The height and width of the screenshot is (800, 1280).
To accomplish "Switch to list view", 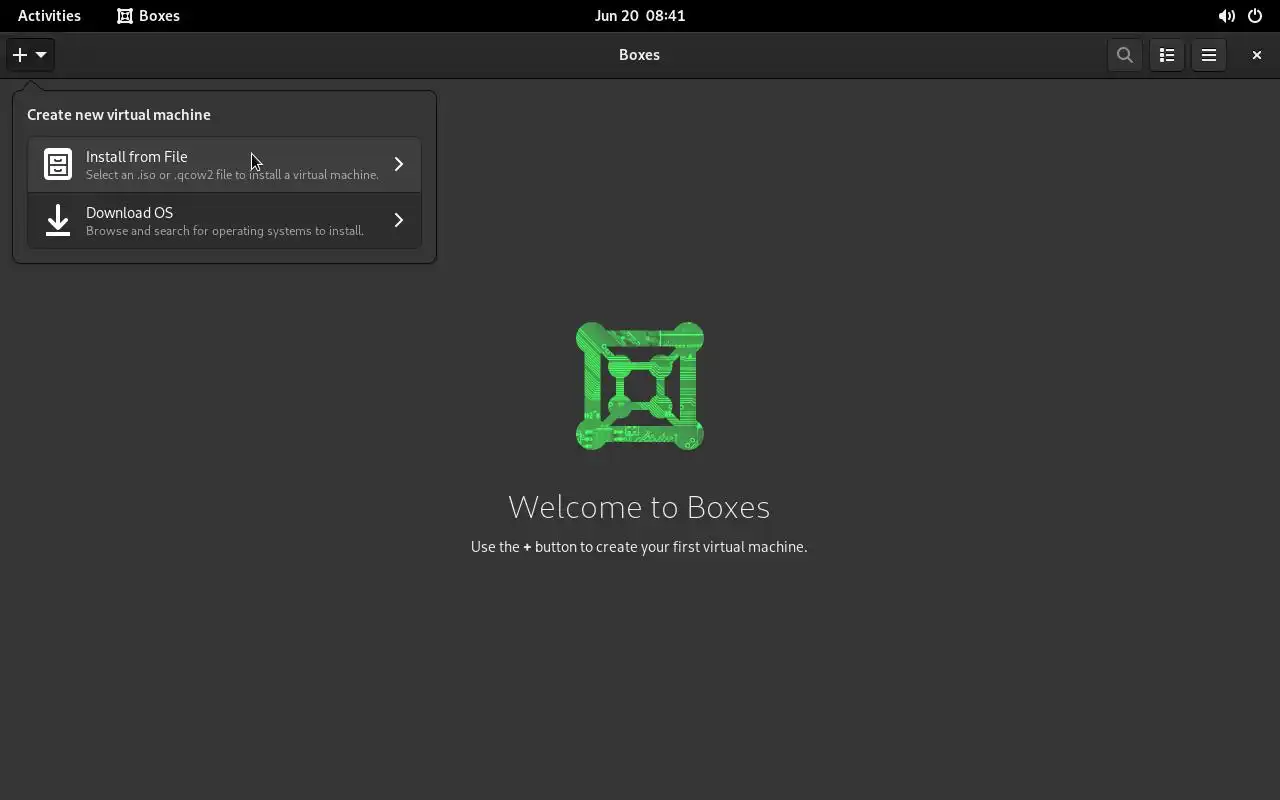I will pyautogui.click(x=1167, y=55).
